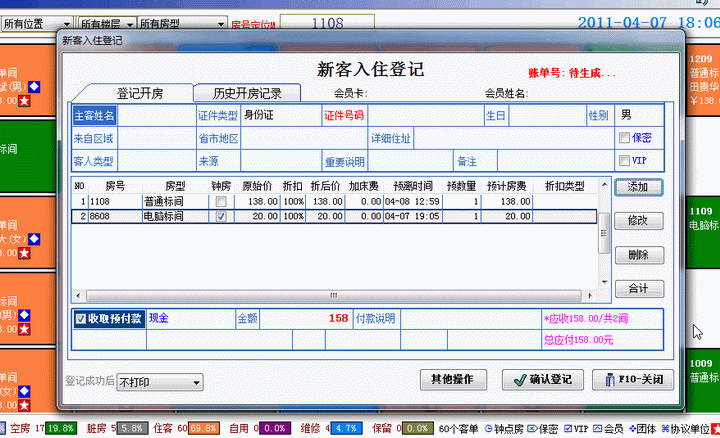This screenshot has height=438, width=720.
Task: Toggle the 收取预付款 checkbox
Action: click(x=81, y=319)
